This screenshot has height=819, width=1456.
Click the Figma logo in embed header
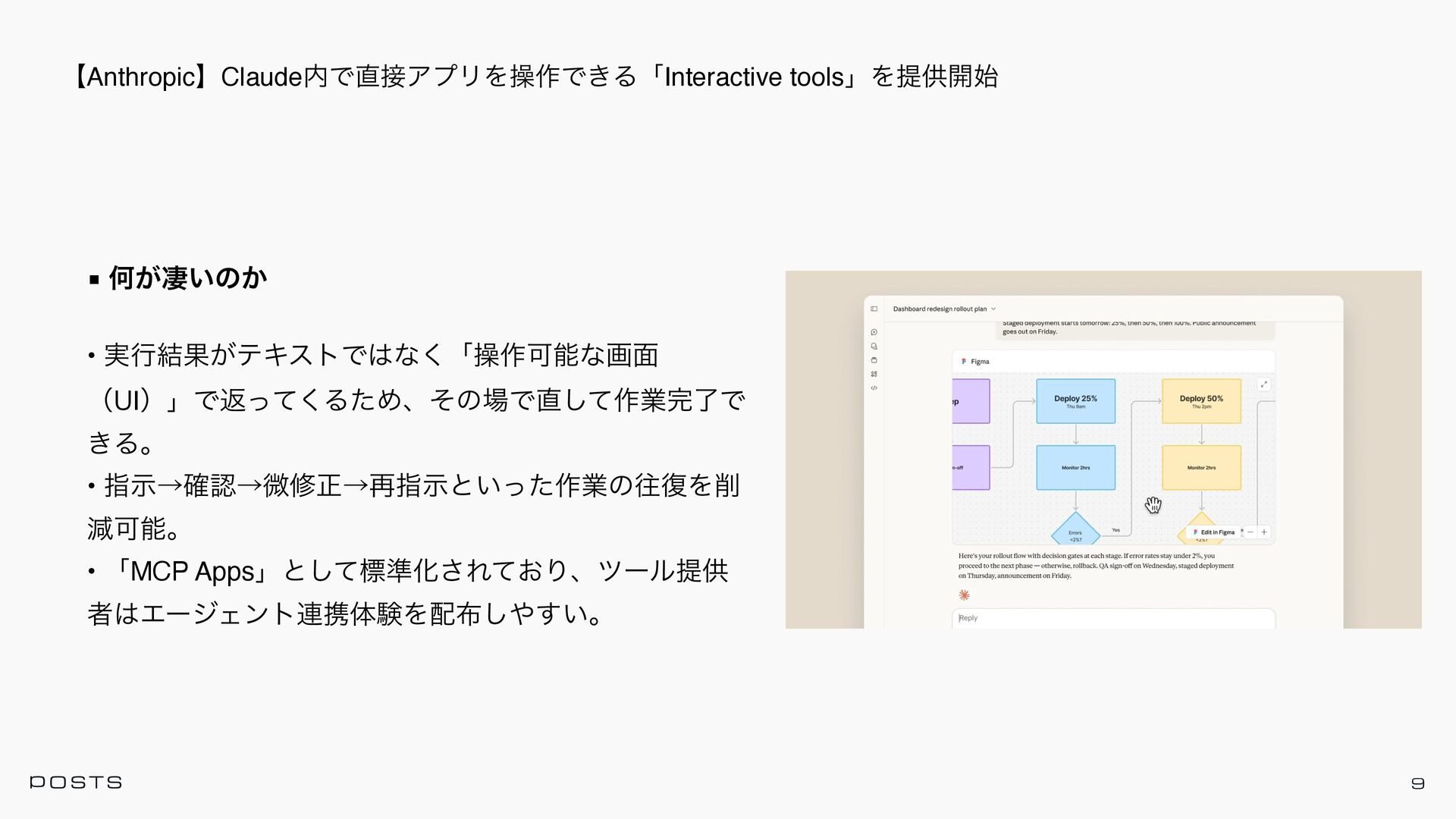964,362
